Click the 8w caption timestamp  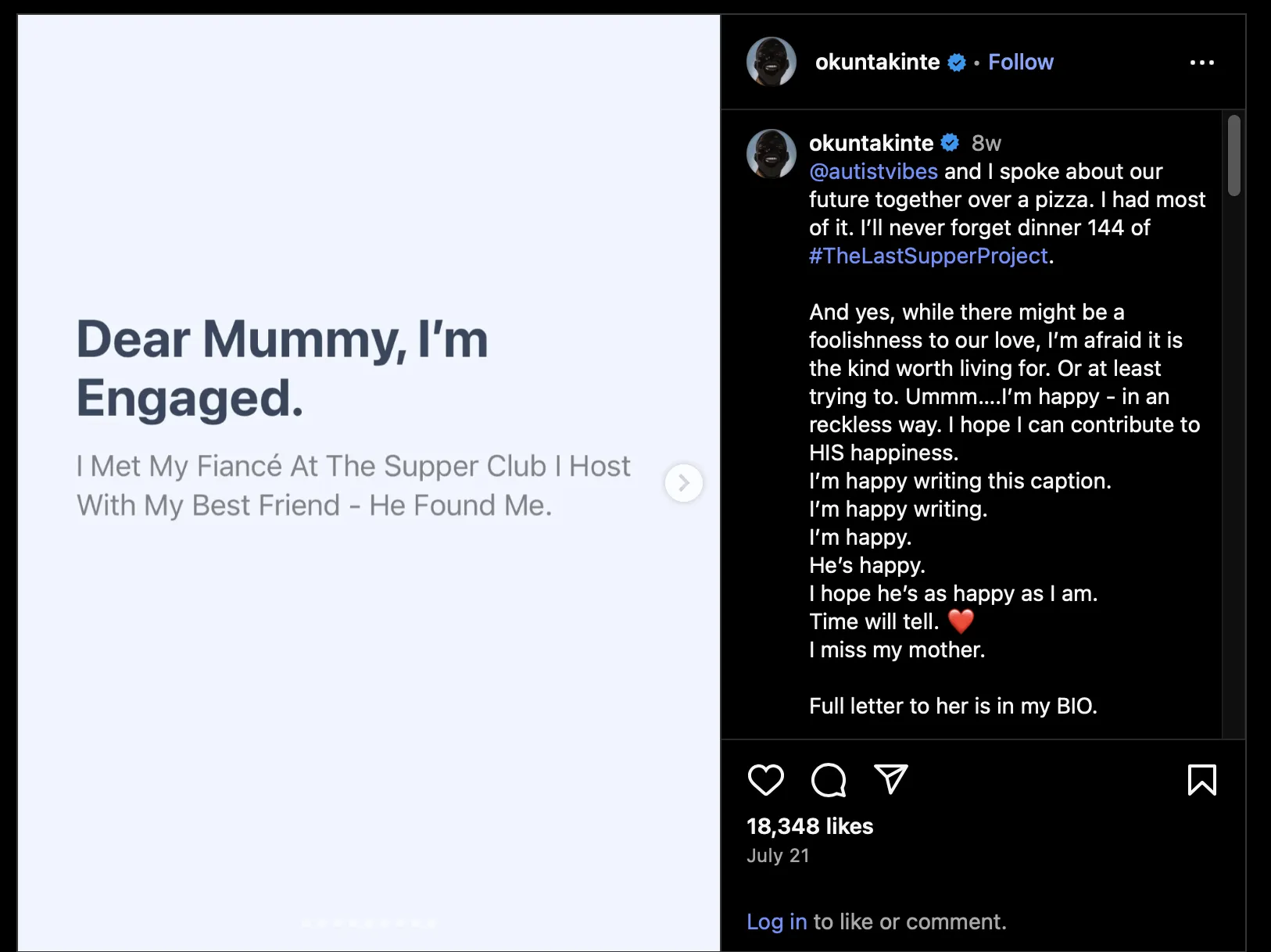[986, 143]
